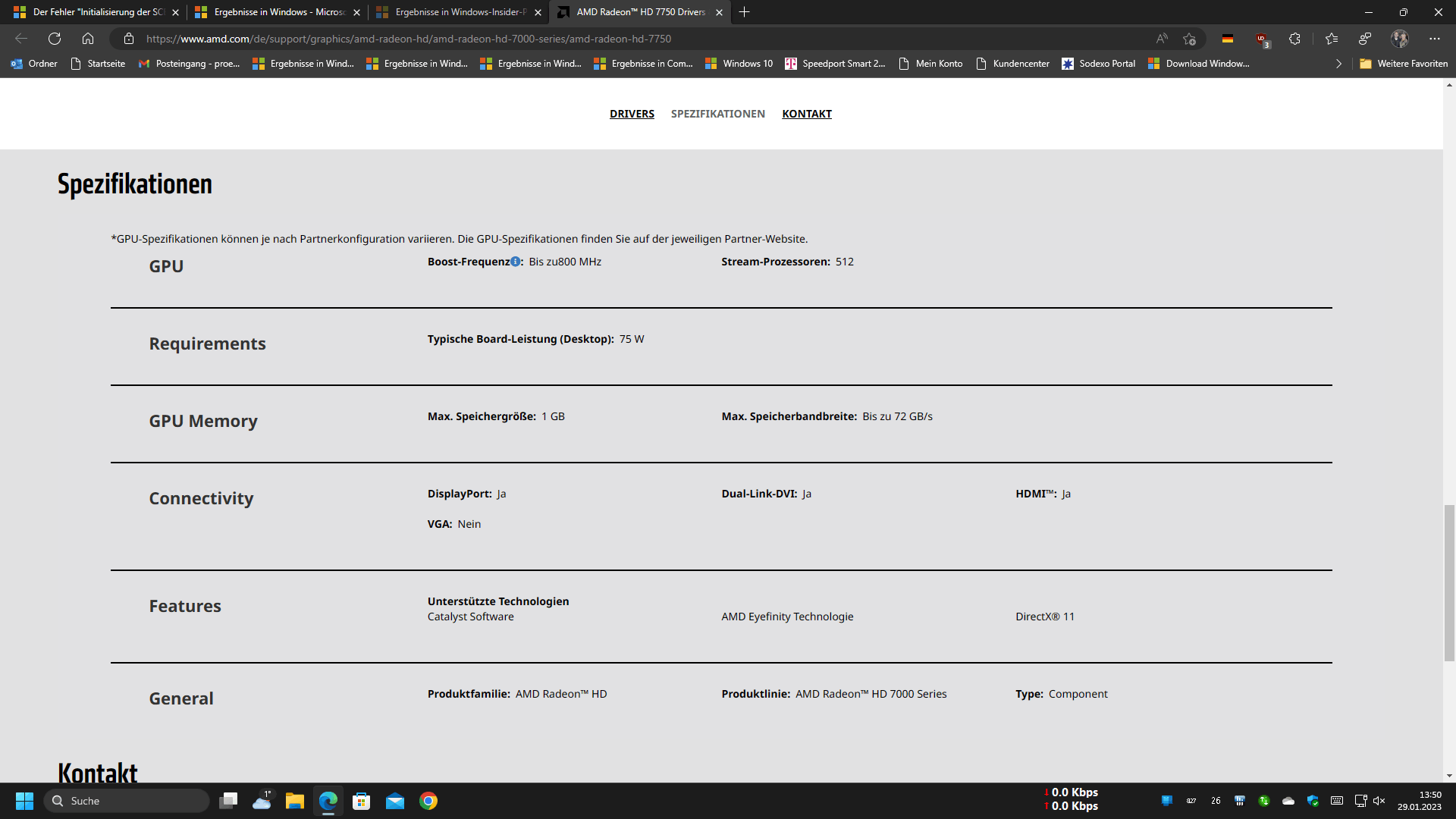Open a new browser tab

[745, 12]
